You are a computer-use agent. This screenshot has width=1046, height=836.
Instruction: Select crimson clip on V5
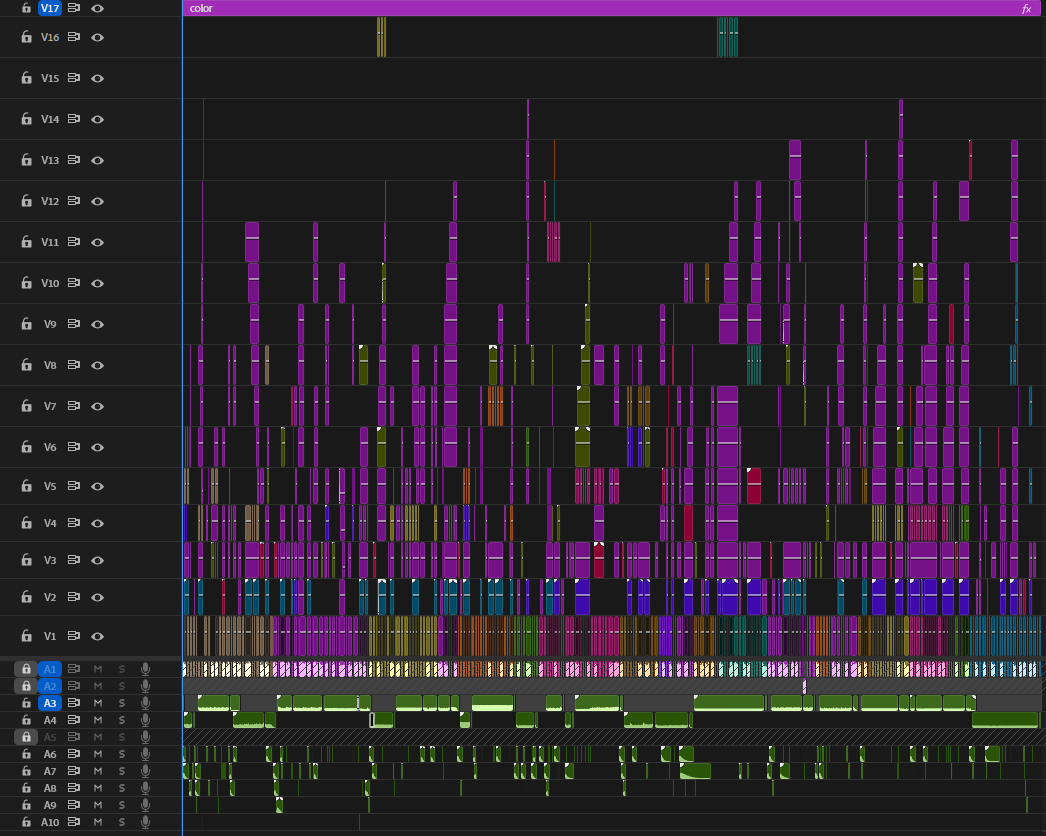(754, 486)
